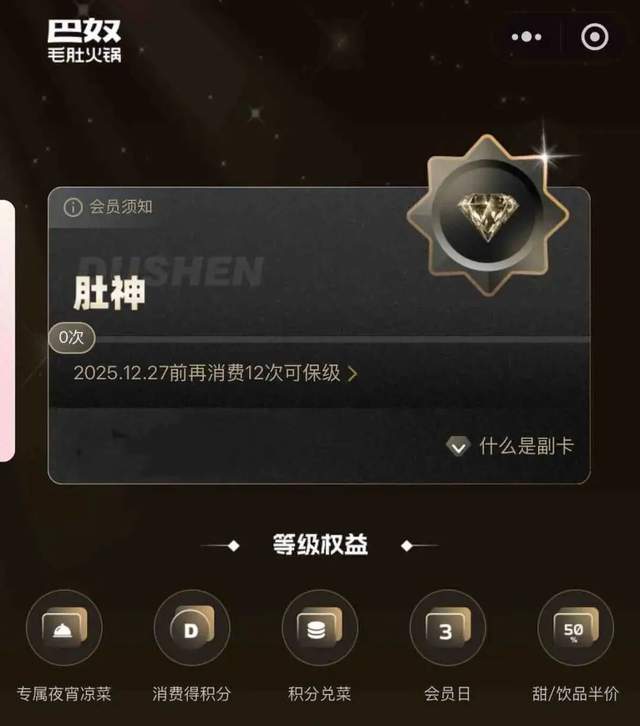Viewport: 640px width, 726px height.
Task: Tap the diamond badge on member card
Action: click(x=488, y=215)
